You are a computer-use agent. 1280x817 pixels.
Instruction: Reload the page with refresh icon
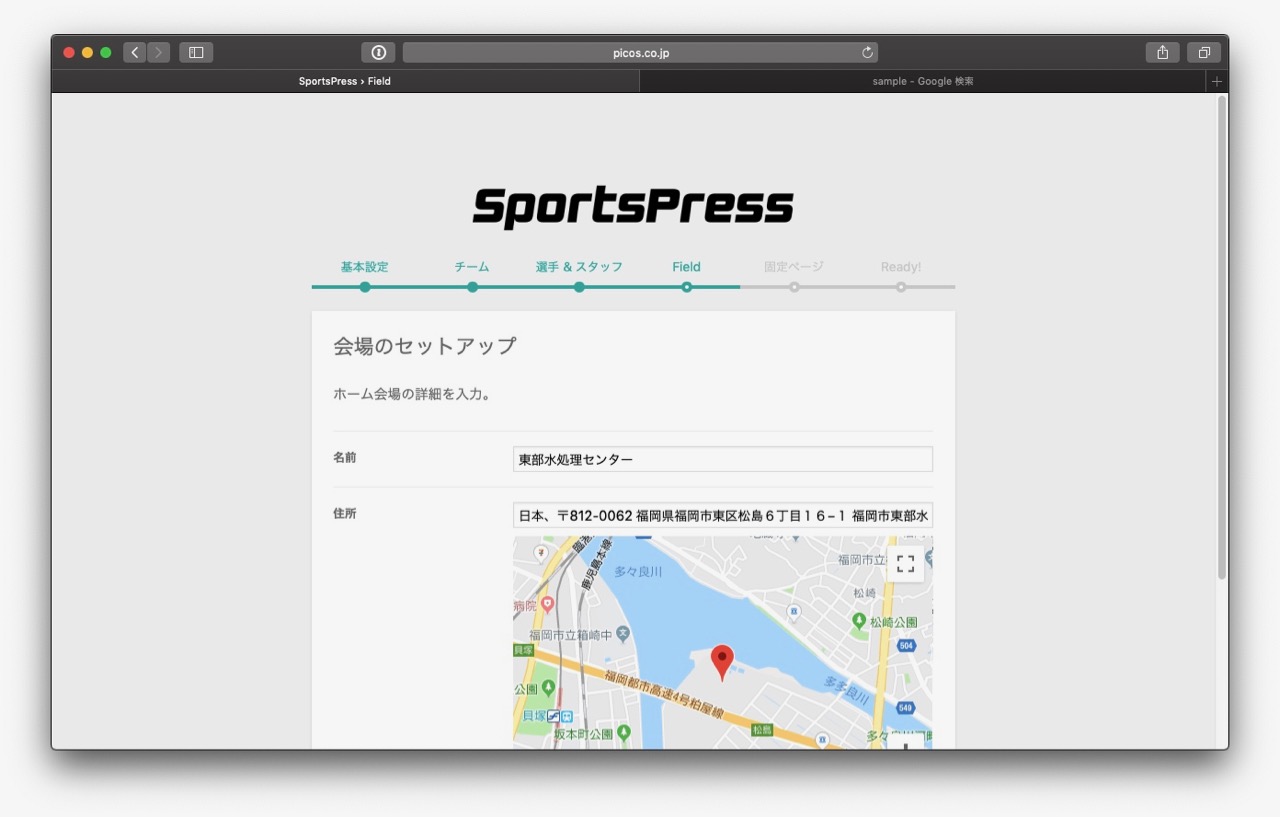click(x=867, y=52)
